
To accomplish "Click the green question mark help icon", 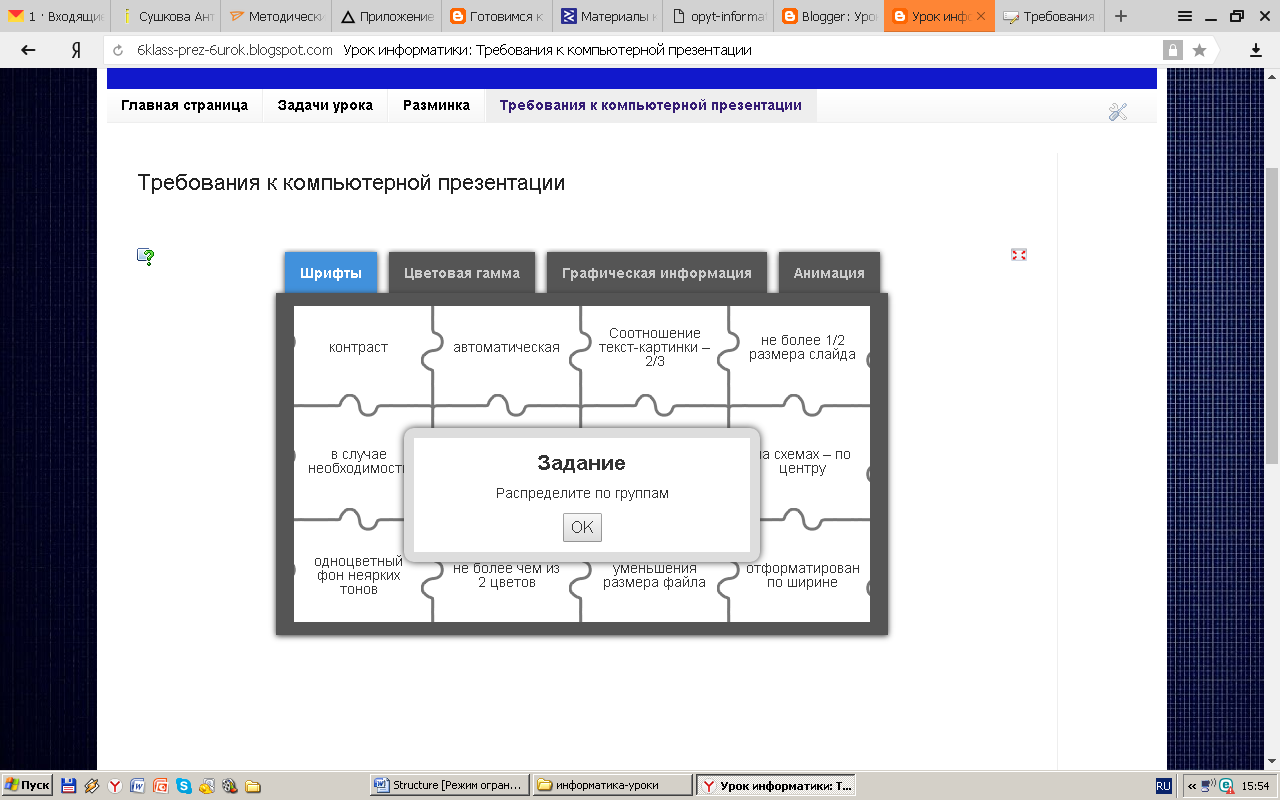I will click(x=146, y=257).
